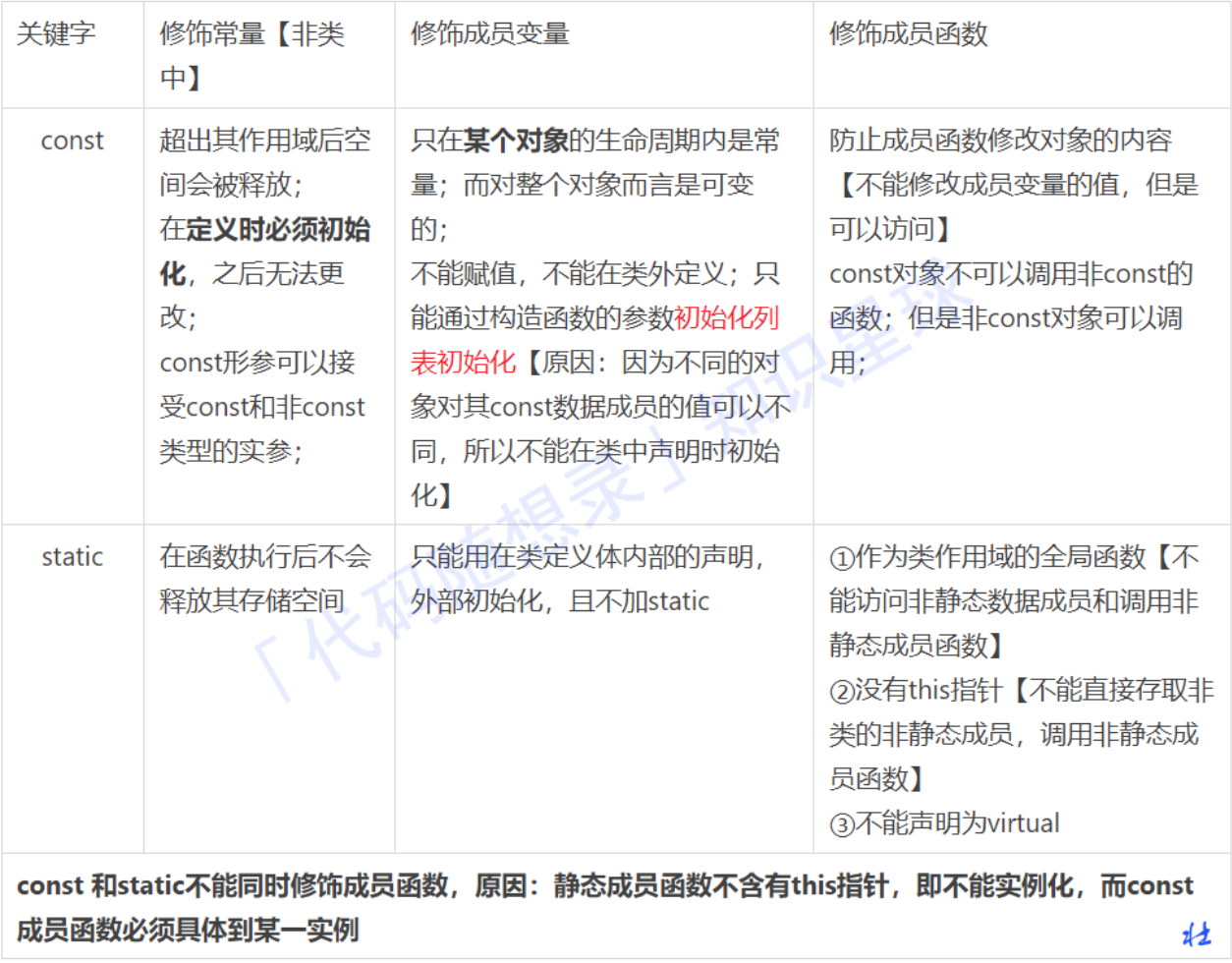Select the static keyword cell

73,557
